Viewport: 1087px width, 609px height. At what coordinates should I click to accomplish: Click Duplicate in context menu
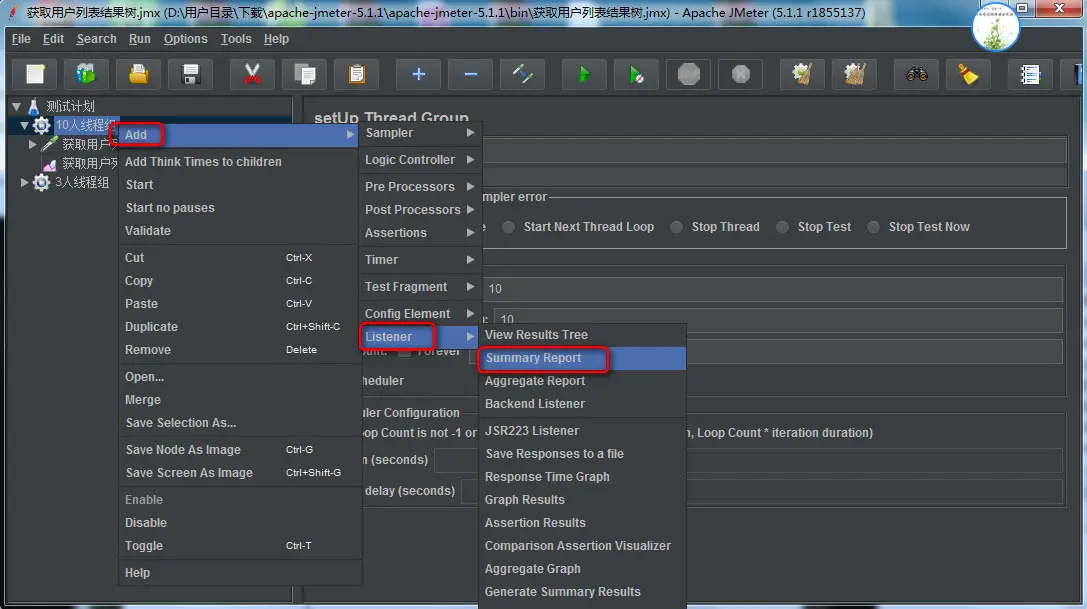[239, 327]
